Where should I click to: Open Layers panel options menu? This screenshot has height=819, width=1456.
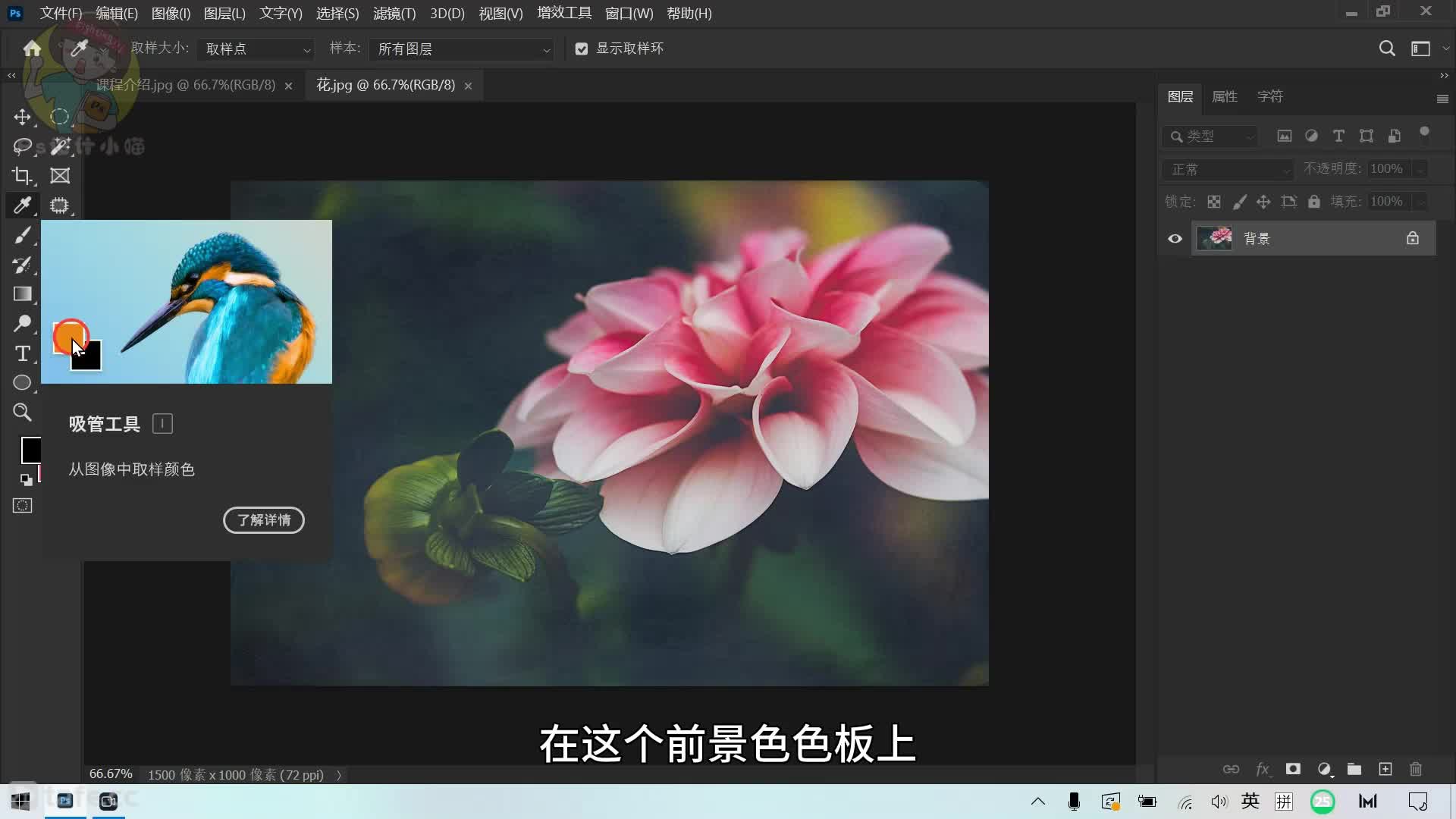(1442, 99)
